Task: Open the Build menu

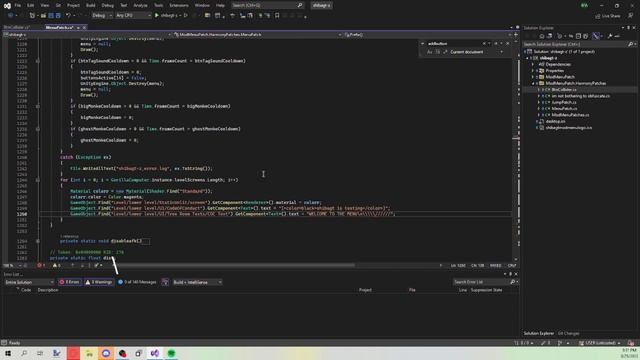Action: pos(91,5)
